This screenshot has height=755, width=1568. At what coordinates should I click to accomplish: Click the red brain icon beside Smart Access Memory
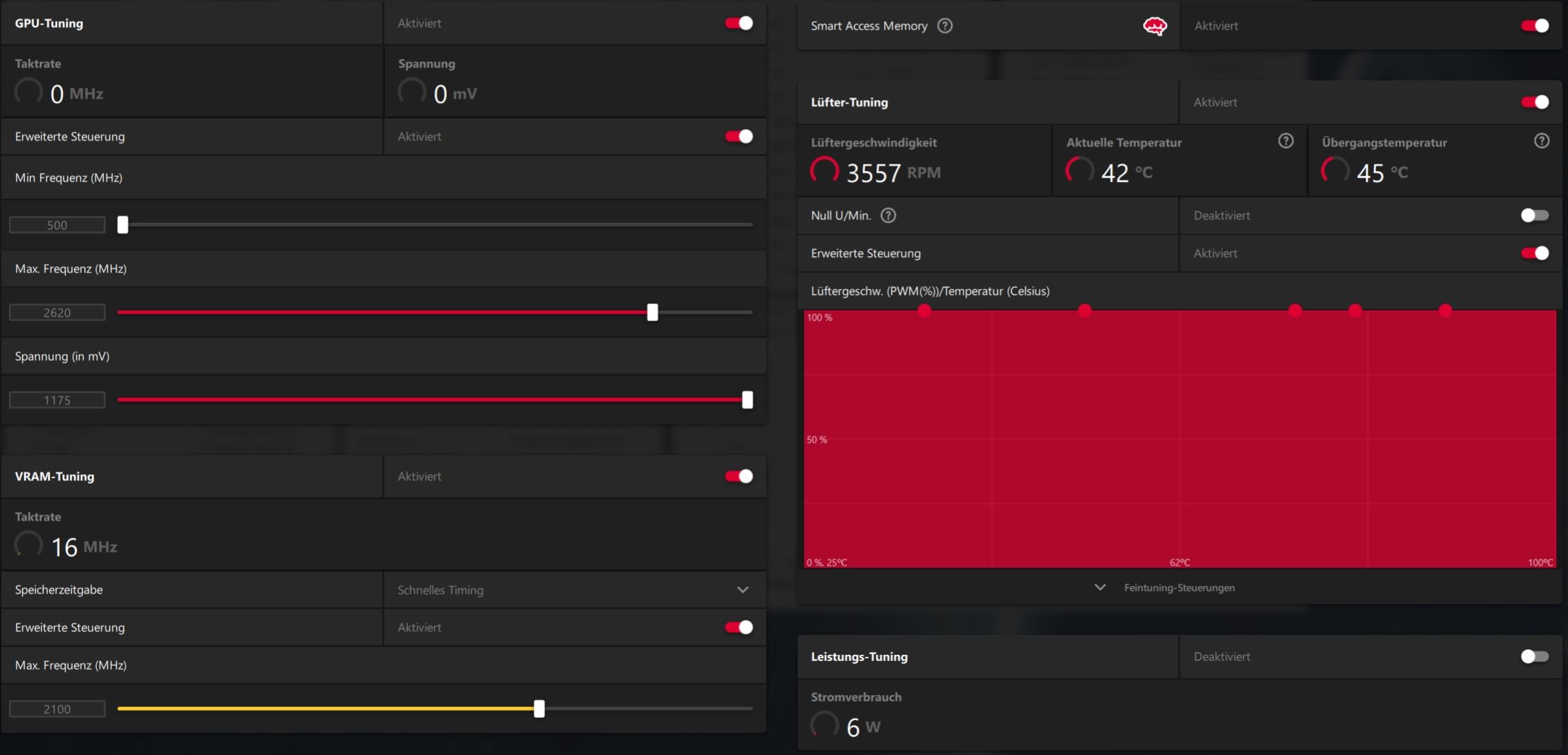[1154, 26]
